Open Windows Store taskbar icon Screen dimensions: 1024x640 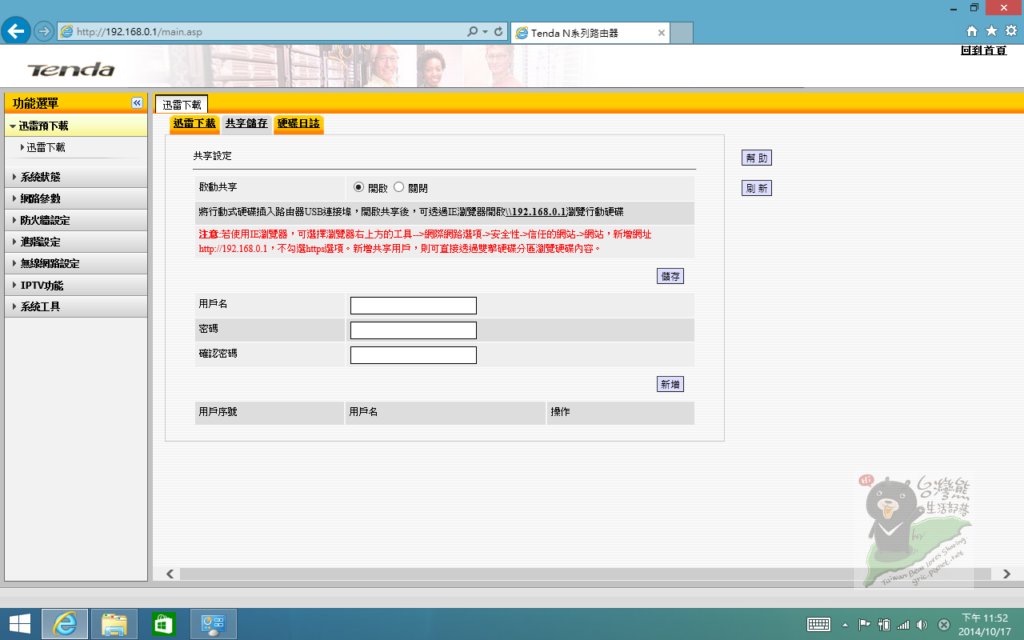tap(163, 624)
